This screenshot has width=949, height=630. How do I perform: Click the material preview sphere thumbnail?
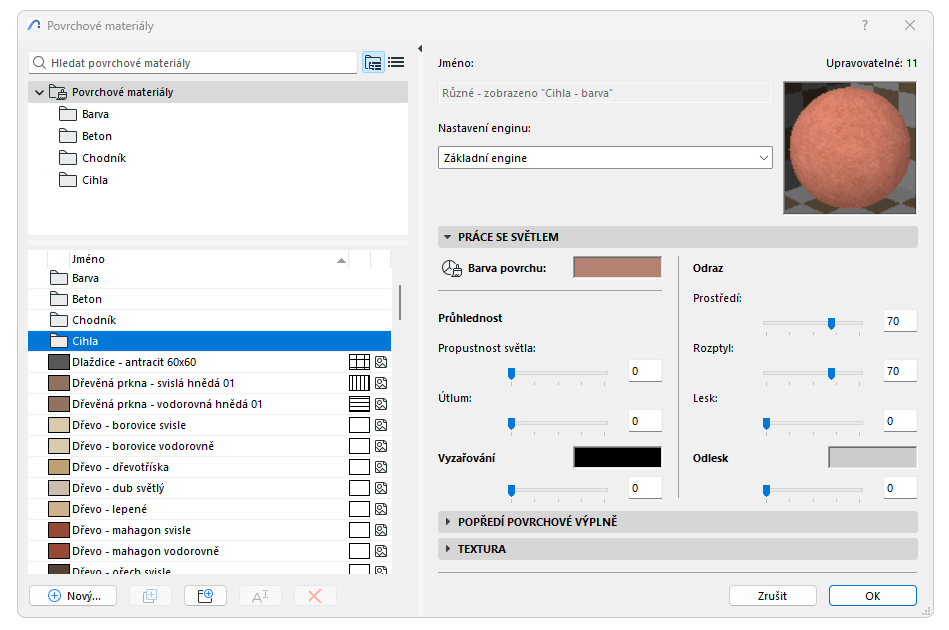coord(850,148)
